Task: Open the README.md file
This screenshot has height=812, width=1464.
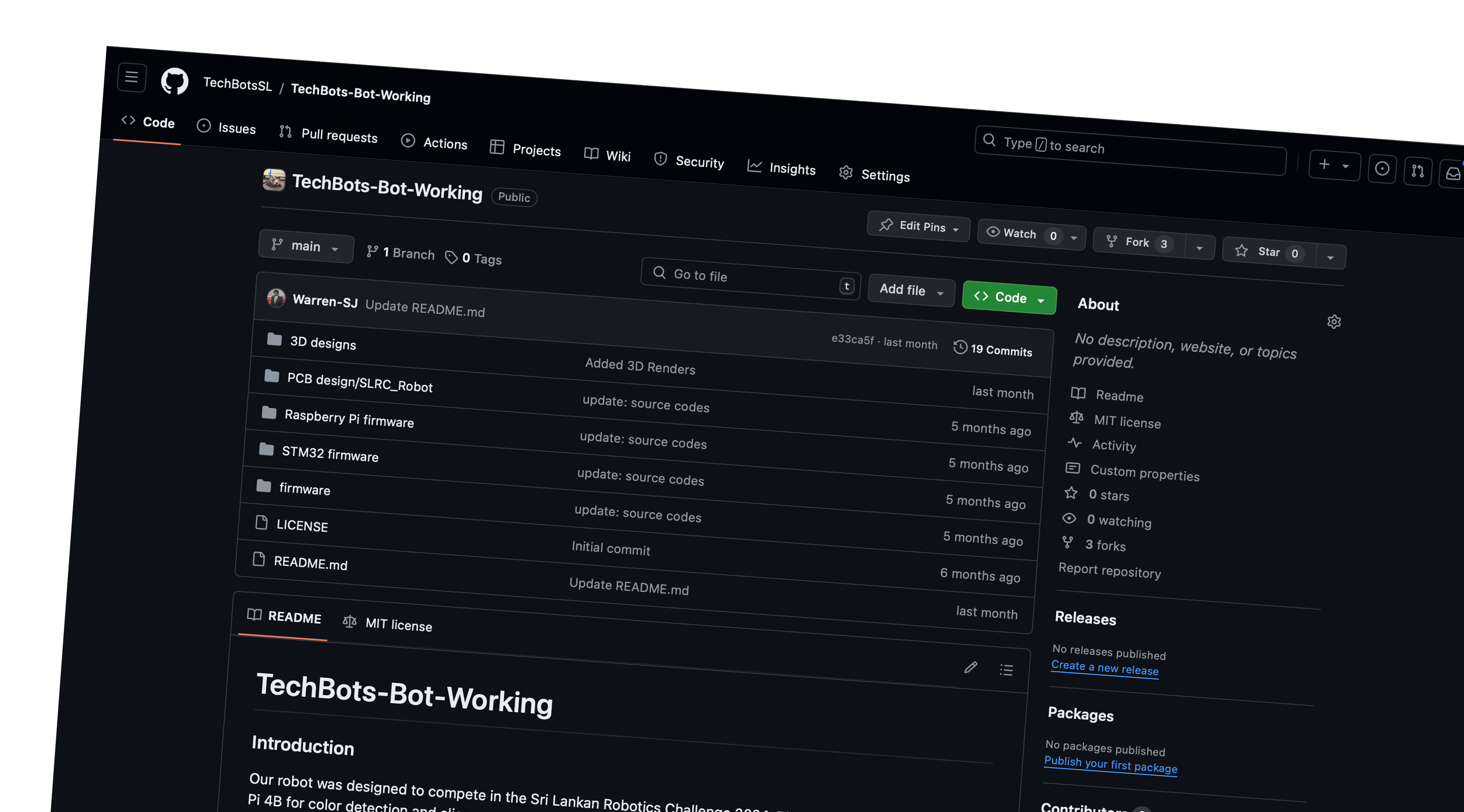Action: tap(310, 563)
